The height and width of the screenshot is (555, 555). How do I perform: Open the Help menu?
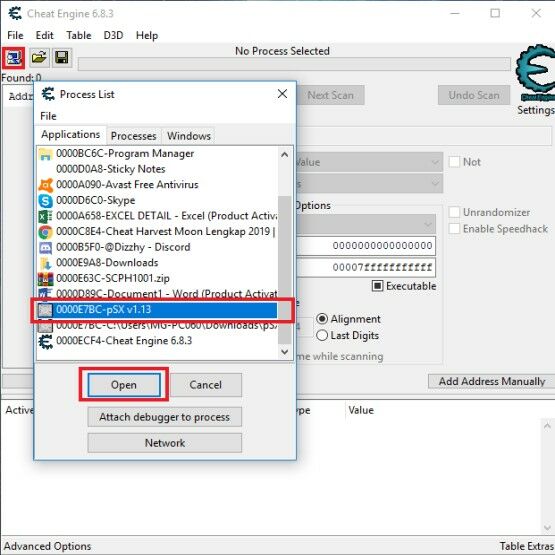coord(147,35)
